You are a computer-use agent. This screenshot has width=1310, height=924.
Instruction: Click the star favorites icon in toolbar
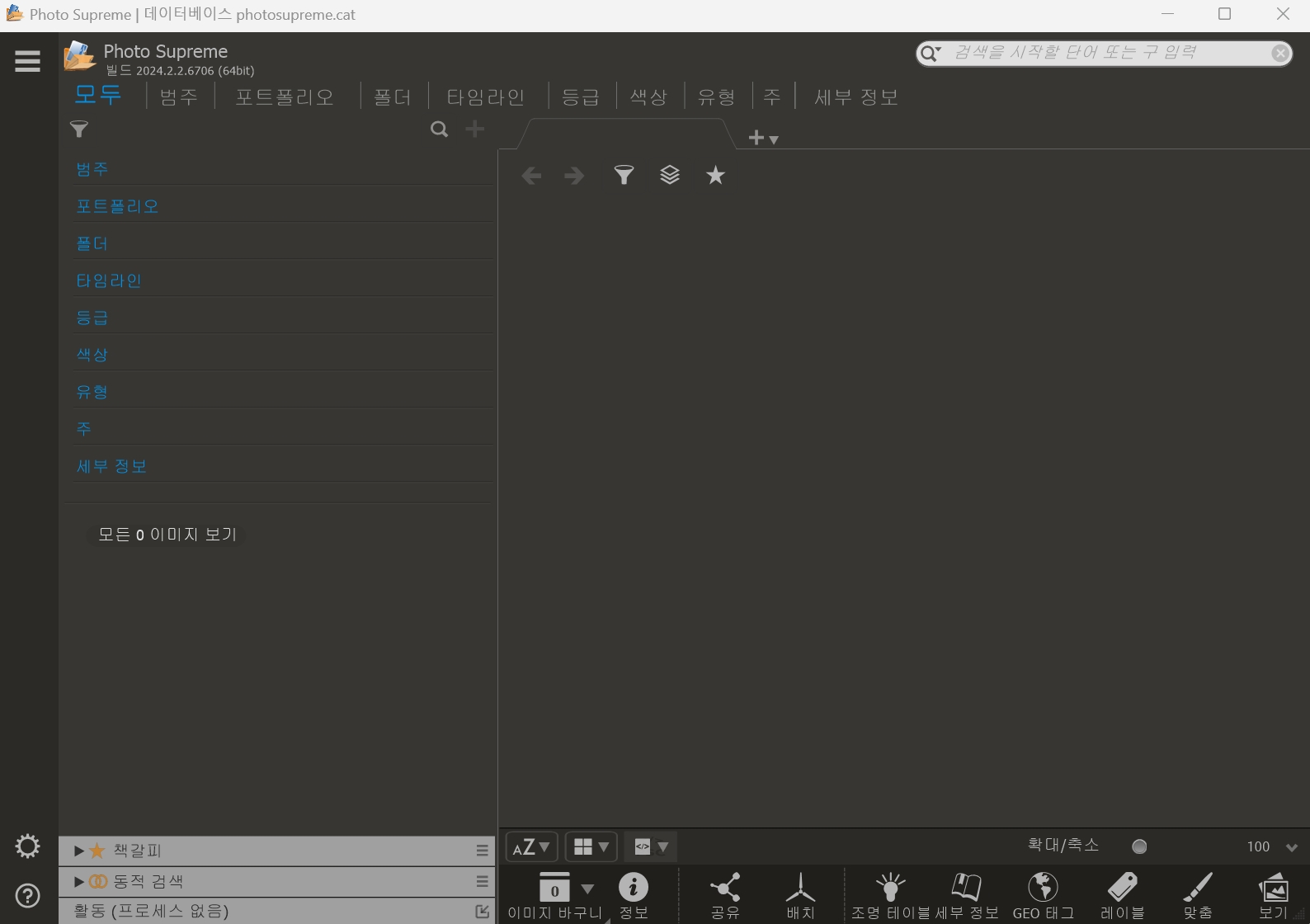(715, 175)
